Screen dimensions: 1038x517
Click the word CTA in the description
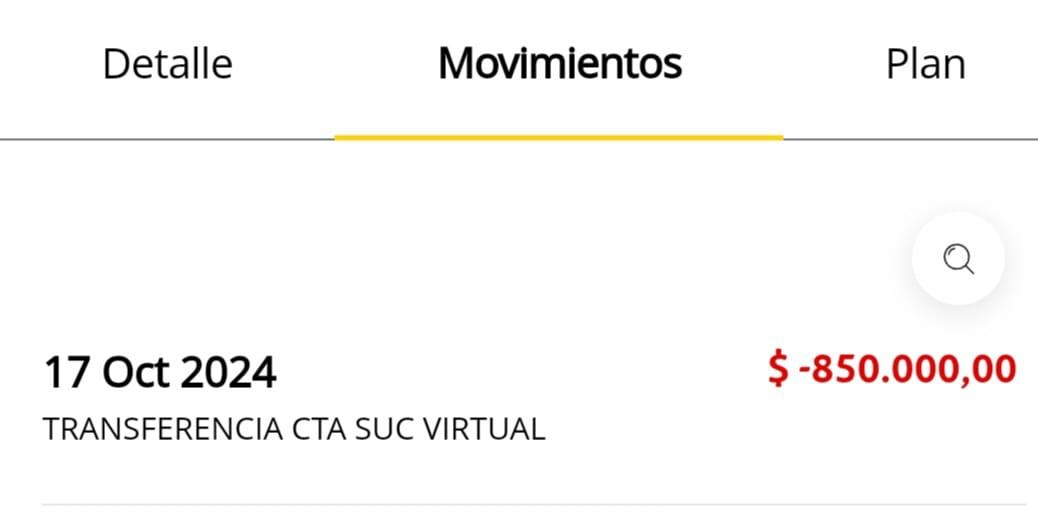[x=319, y=429]
